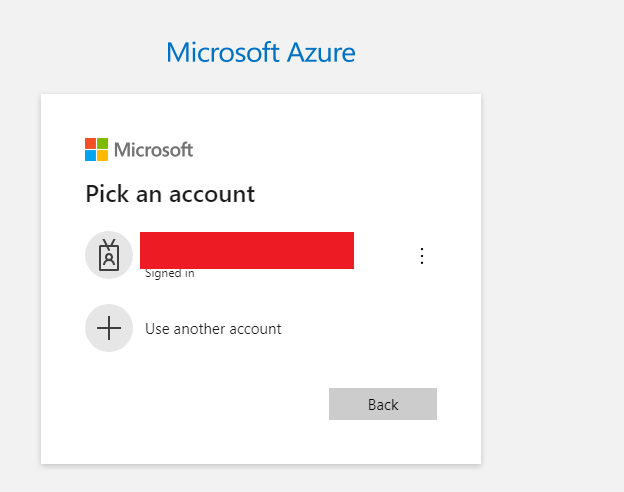The height and width of the screenshot is (492, 624).
Task: Click the green square of the Microsoft logo
Action: 102,144
